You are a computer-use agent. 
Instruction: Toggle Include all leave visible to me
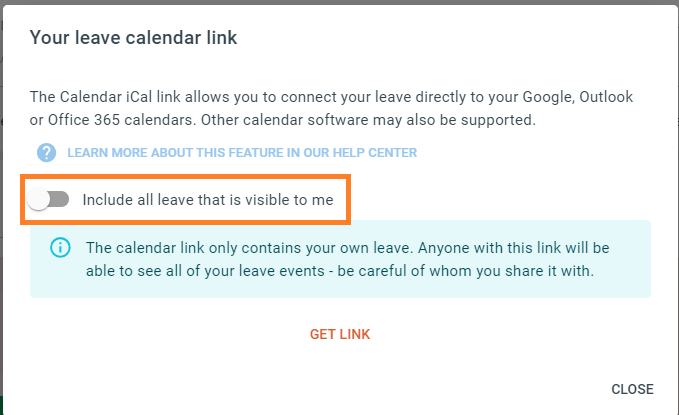point(48,199)
